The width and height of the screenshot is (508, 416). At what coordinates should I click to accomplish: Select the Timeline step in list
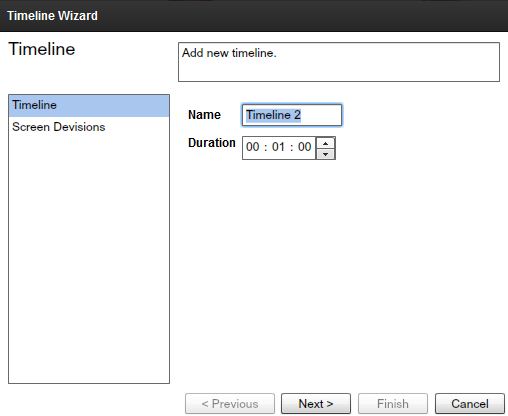[x=89, y=105]
